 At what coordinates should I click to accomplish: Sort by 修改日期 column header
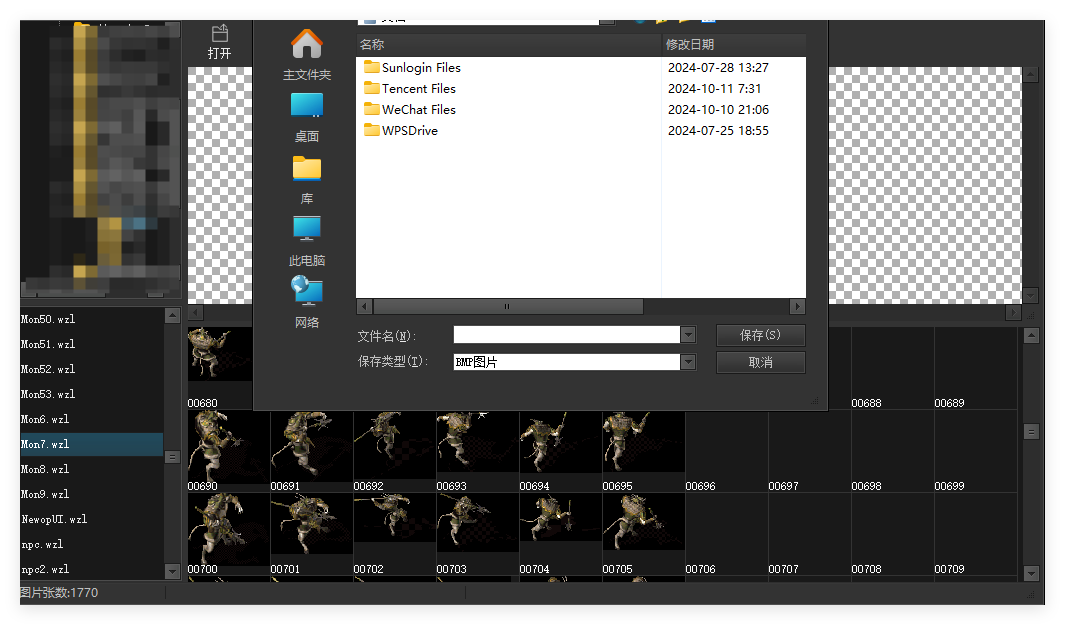tap(734, 45)
